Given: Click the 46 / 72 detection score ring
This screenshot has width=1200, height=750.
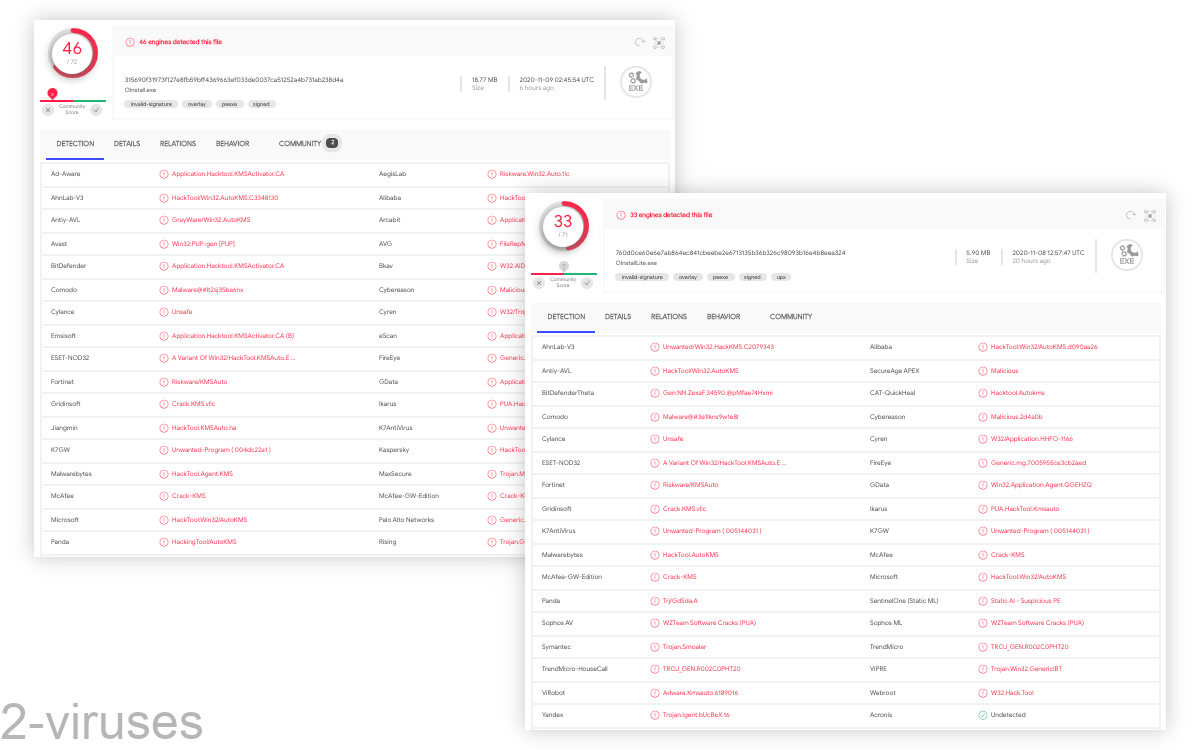Looking at the screenshot, I should pyautogui.click(x=72, y=52).
